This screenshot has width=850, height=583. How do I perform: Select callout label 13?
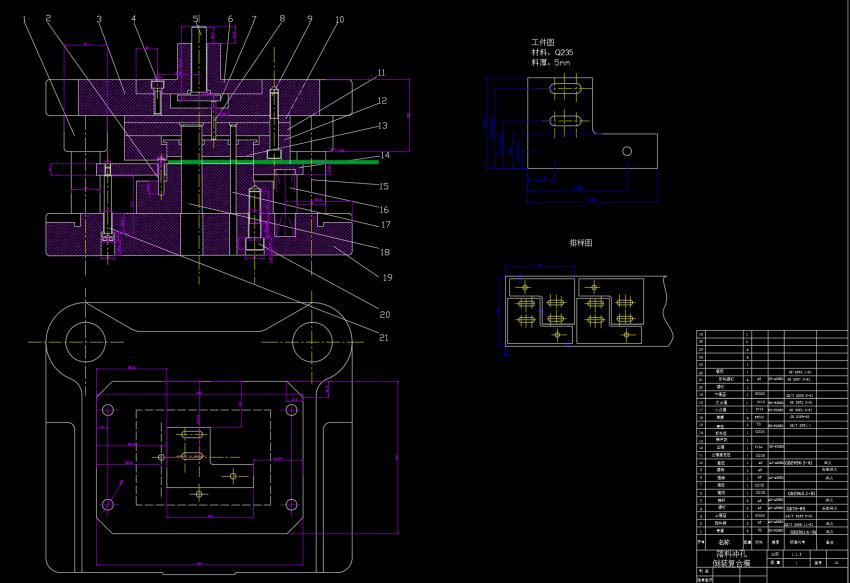click(383, 126)
